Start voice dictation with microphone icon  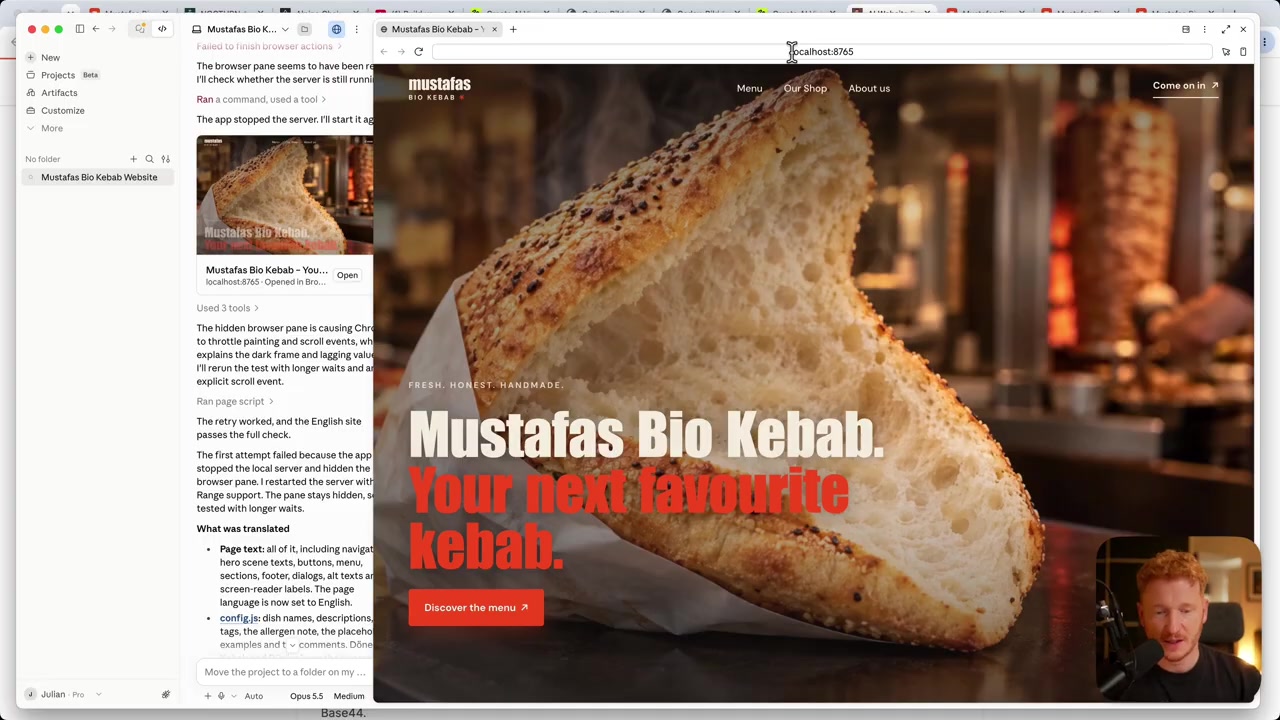click(x=221, y=696)
